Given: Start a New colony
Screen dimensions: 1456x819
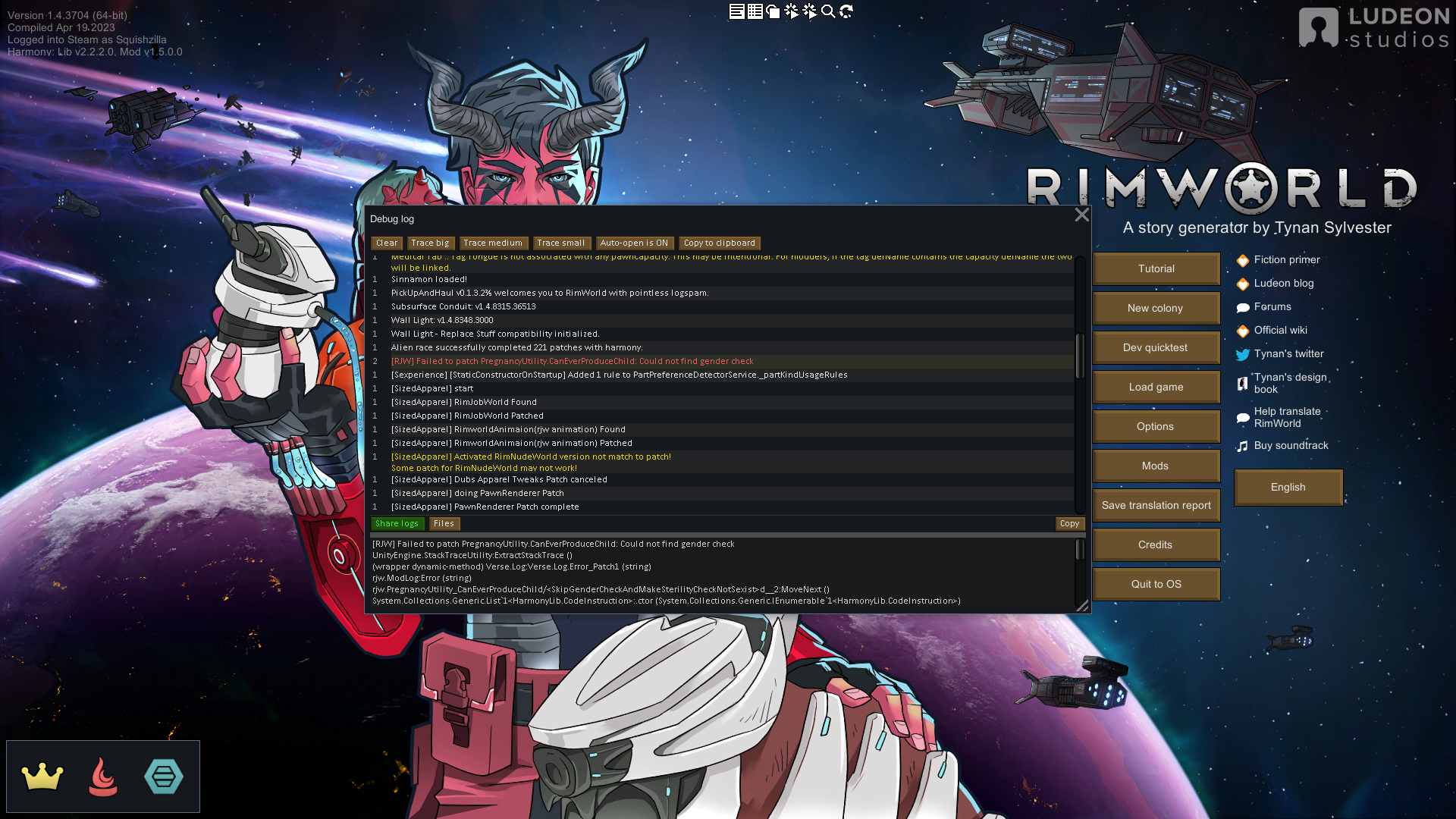Looking at the screenshot, I should pyautogui.click(x=1156, y=309).
